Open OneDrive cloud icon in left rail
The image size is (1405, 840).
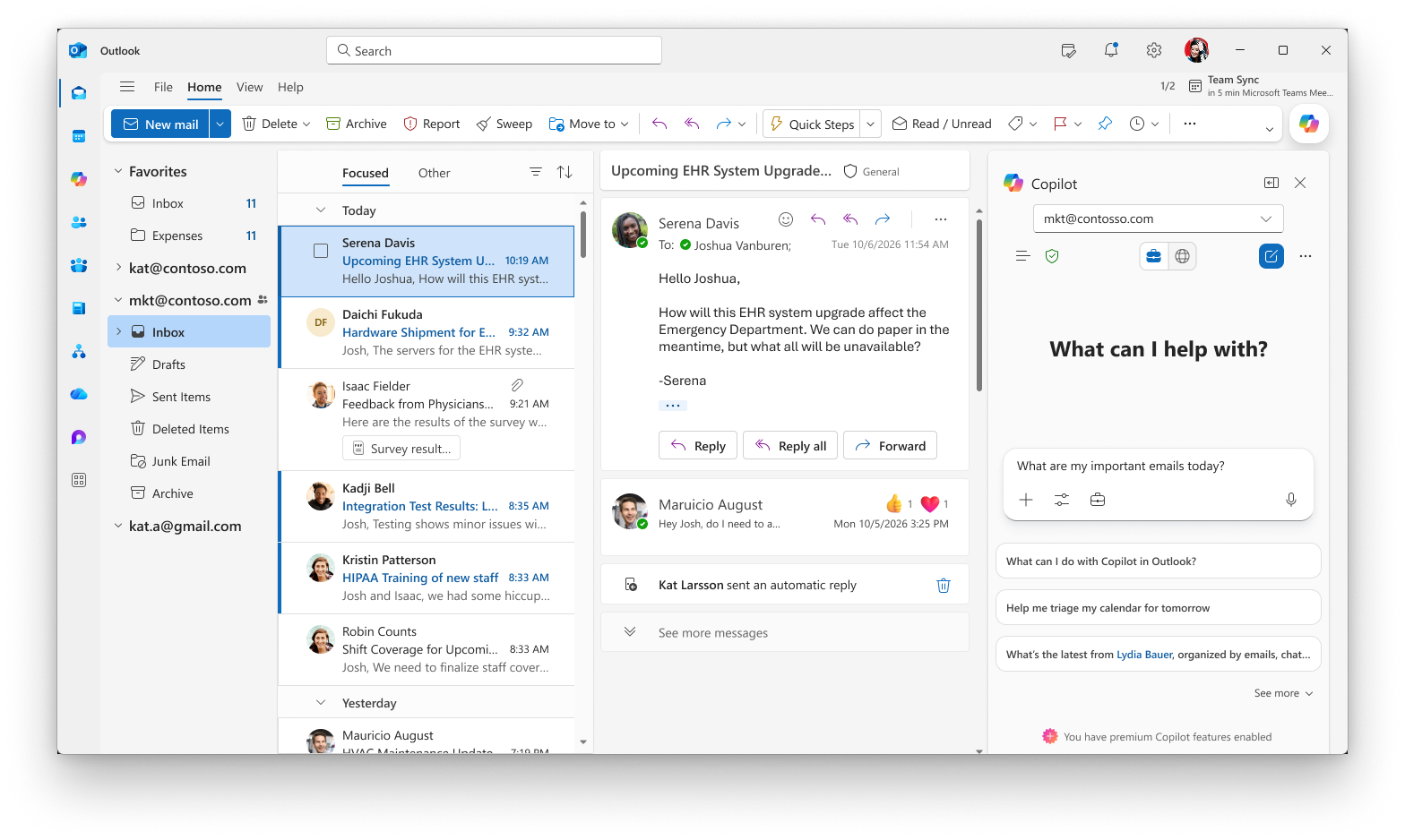coord(79,394)
